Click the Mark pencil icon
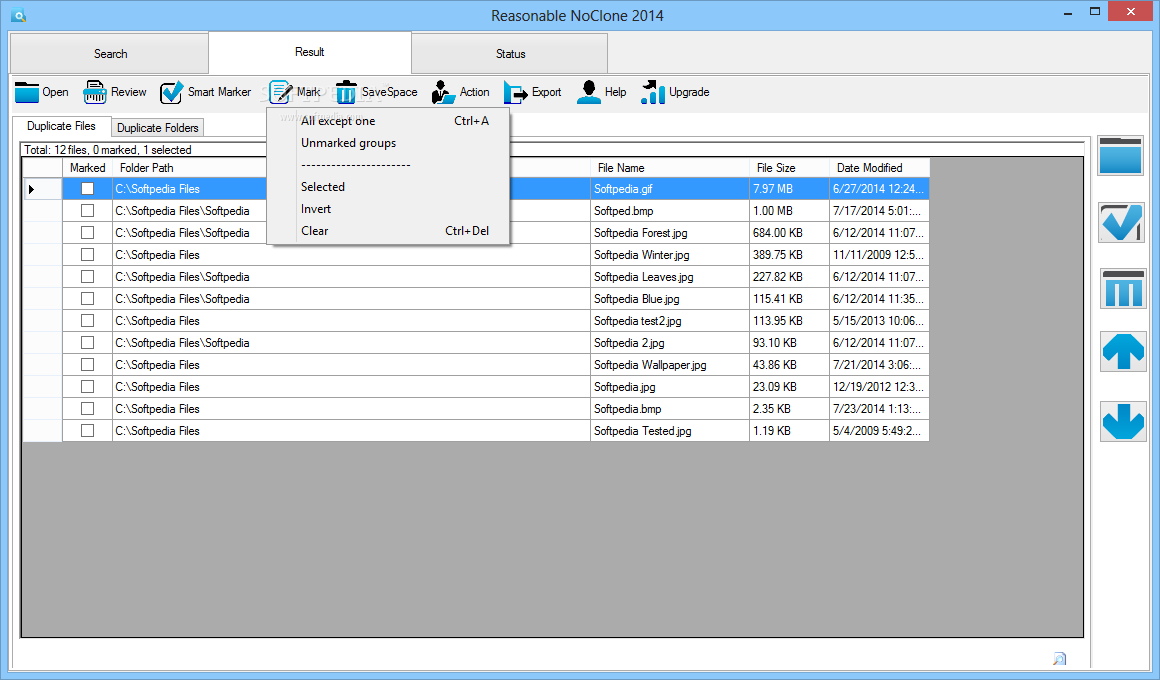This screenshot has width=1160, height=680. click(281, 92)
